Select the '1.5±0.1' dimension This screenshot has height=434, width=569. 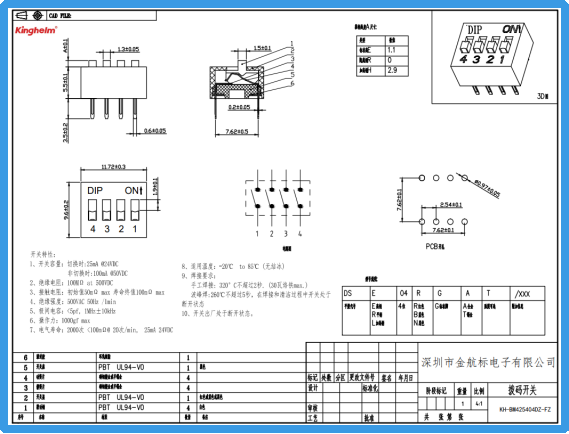[262, 48]
